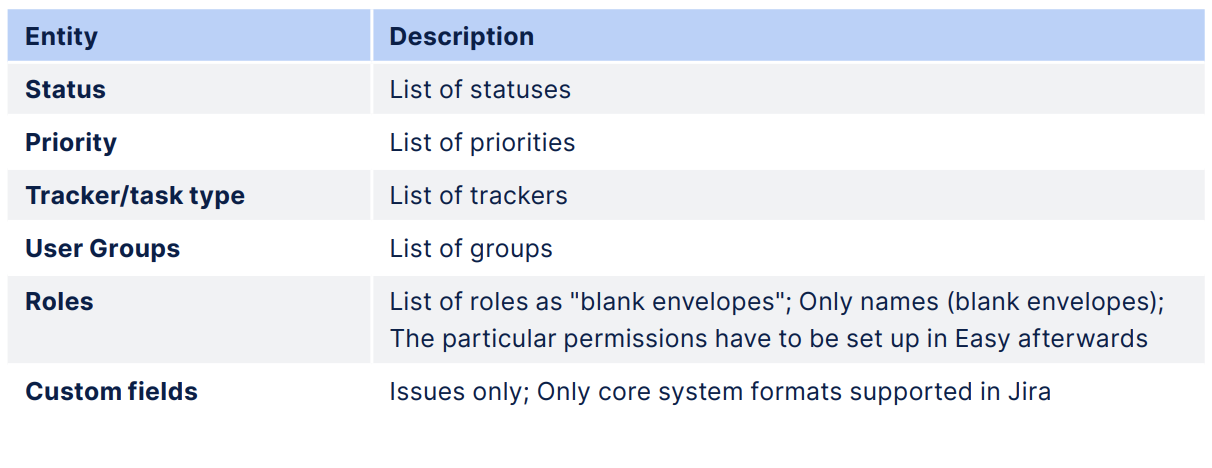Viewport: 1212px width, 468px height.
Task: Click the "List of statuses" description
Action: coord(480,90)
